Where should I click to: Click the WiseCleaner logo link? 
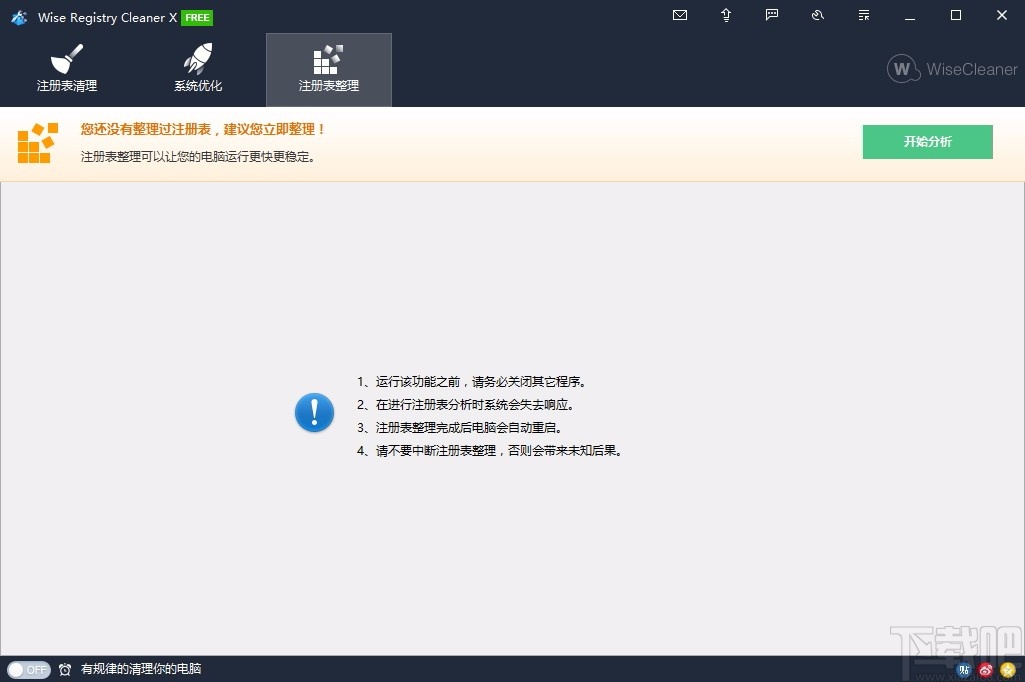pyautogui.click(x=948, y=69)
